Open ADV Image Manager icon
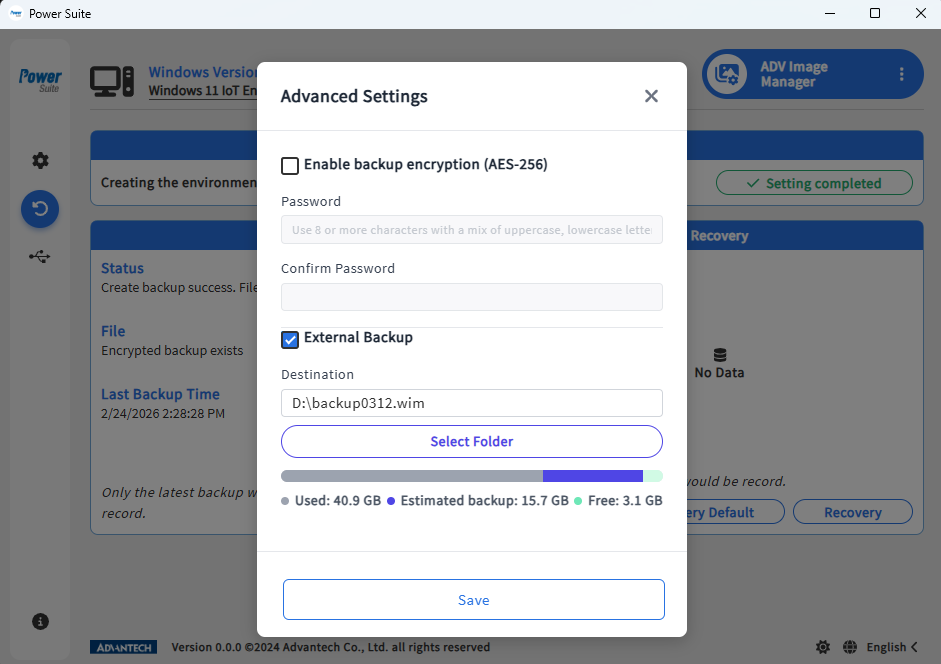941x664 pixels. point(727,74)
